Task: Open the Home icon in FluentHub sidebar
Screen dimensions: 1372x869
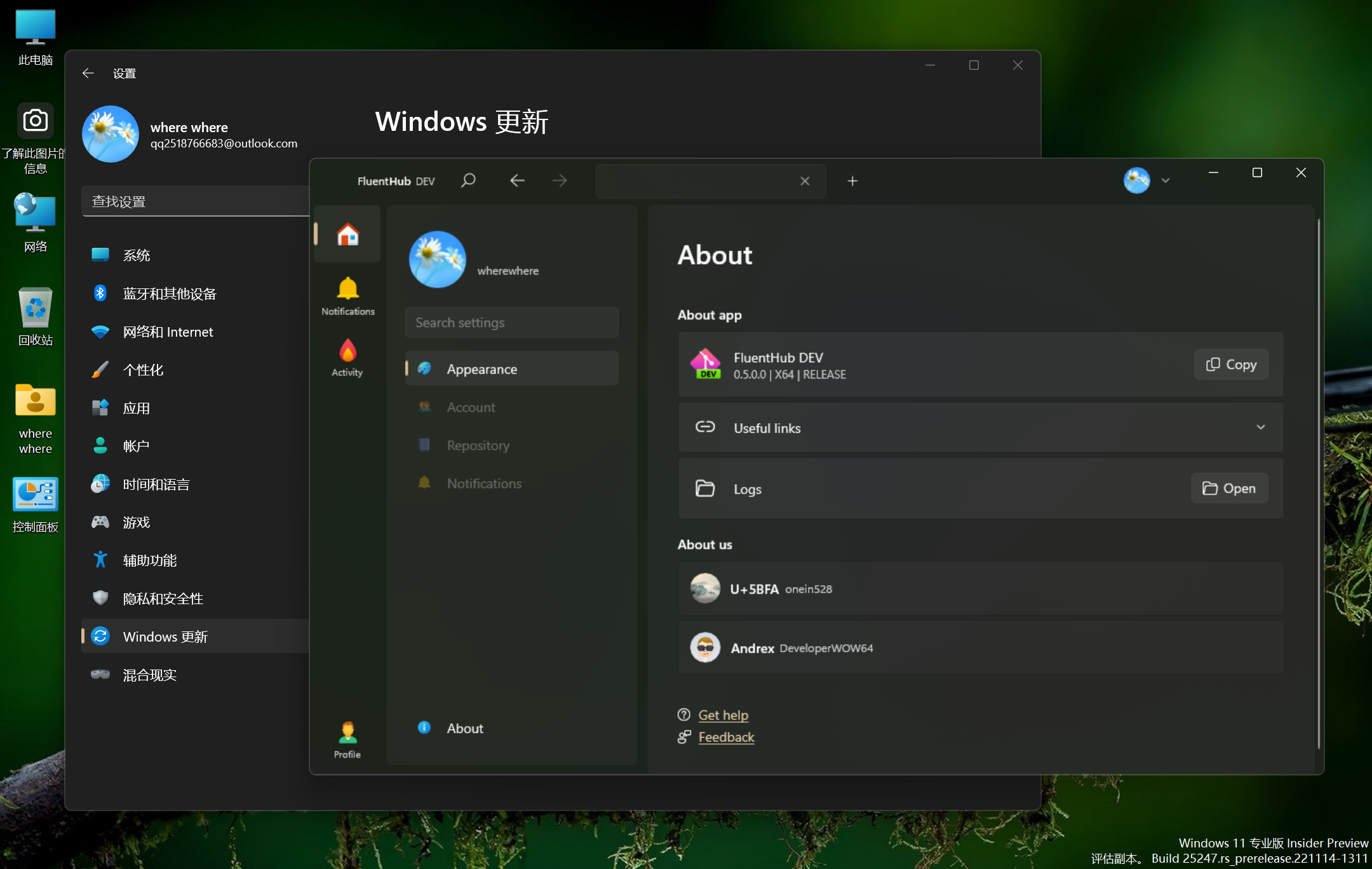Action: [347, 234]
